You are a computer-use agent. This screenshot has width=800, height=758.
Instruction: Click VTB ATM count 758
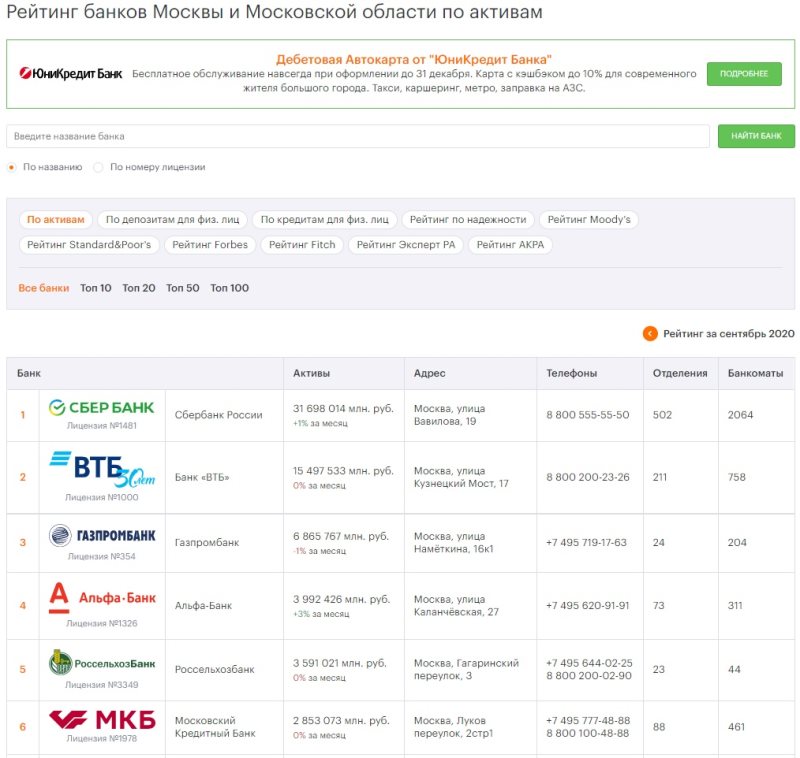[x=737, y=477]
